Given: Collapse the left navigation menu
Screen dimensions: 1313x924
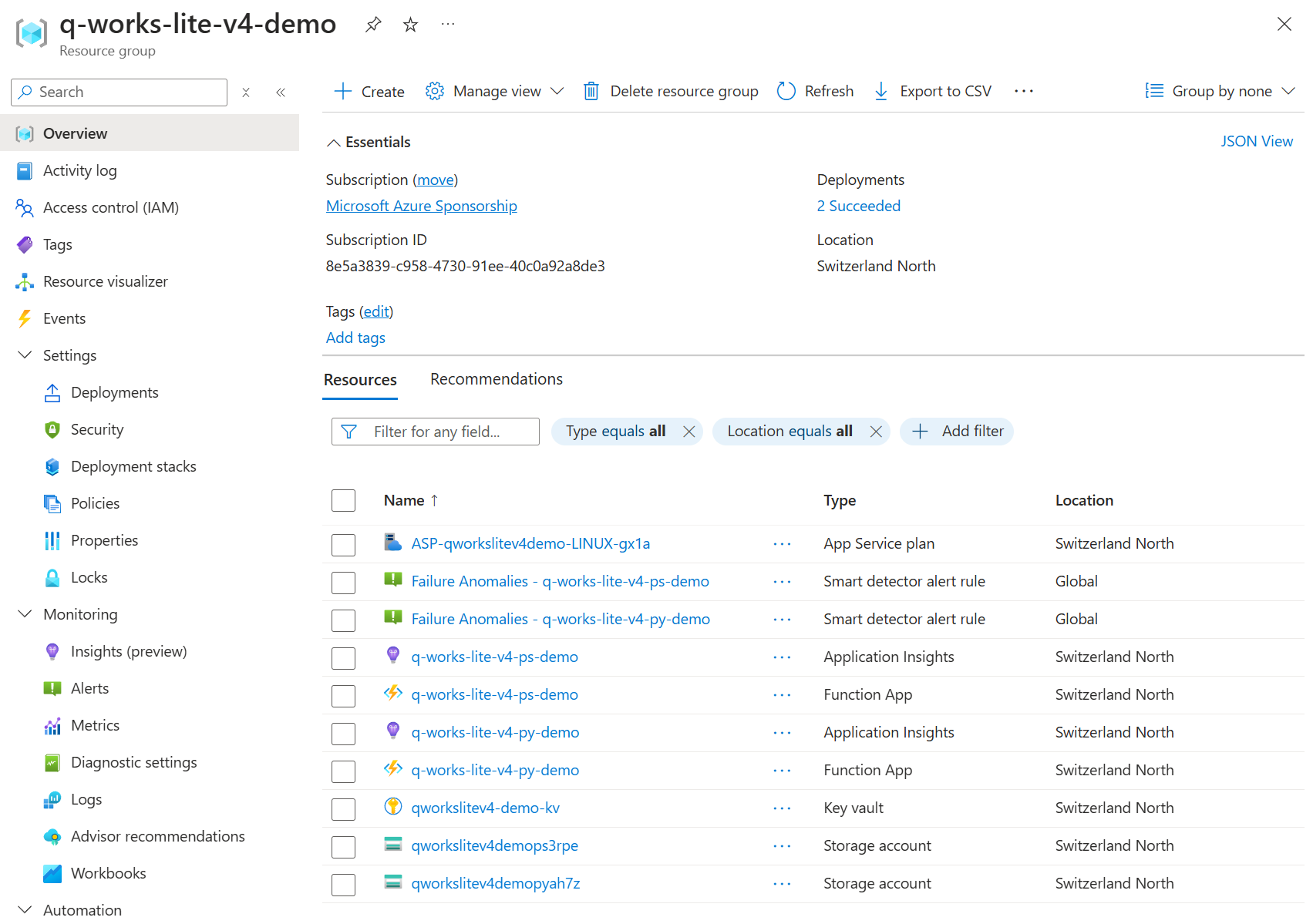Looking at the screenshot, I should tap(281, 92).
